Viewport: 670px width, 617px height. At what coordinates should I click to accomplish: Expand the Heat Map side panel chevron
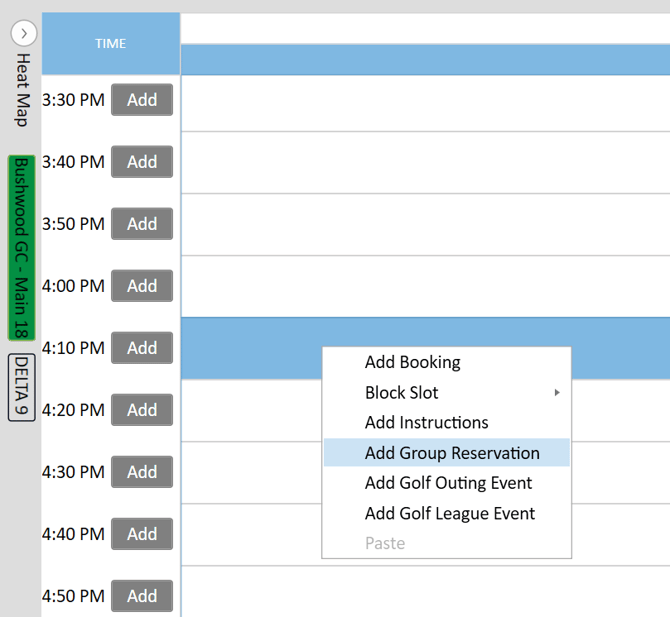(23, 33)
